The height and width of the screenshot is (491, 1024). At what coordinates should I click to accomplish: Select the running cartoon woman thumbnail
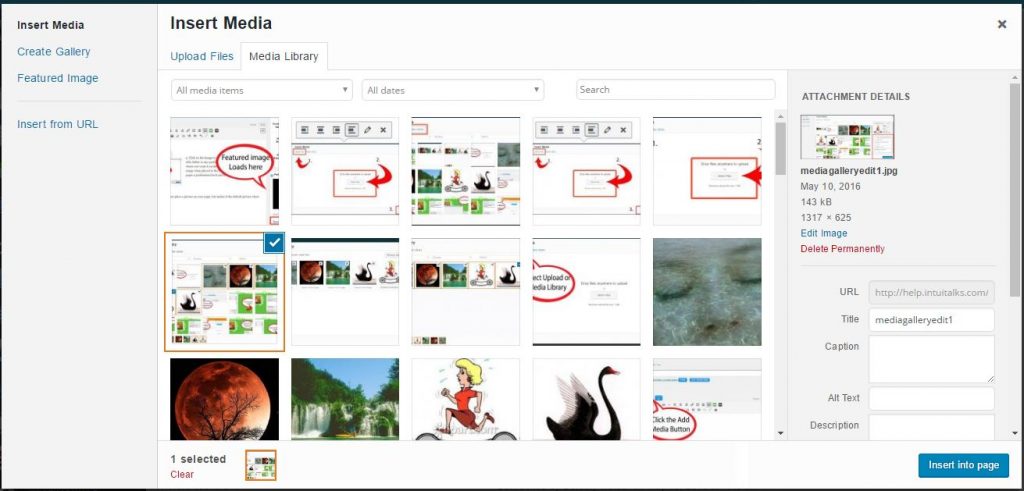(x=466, y=399)
